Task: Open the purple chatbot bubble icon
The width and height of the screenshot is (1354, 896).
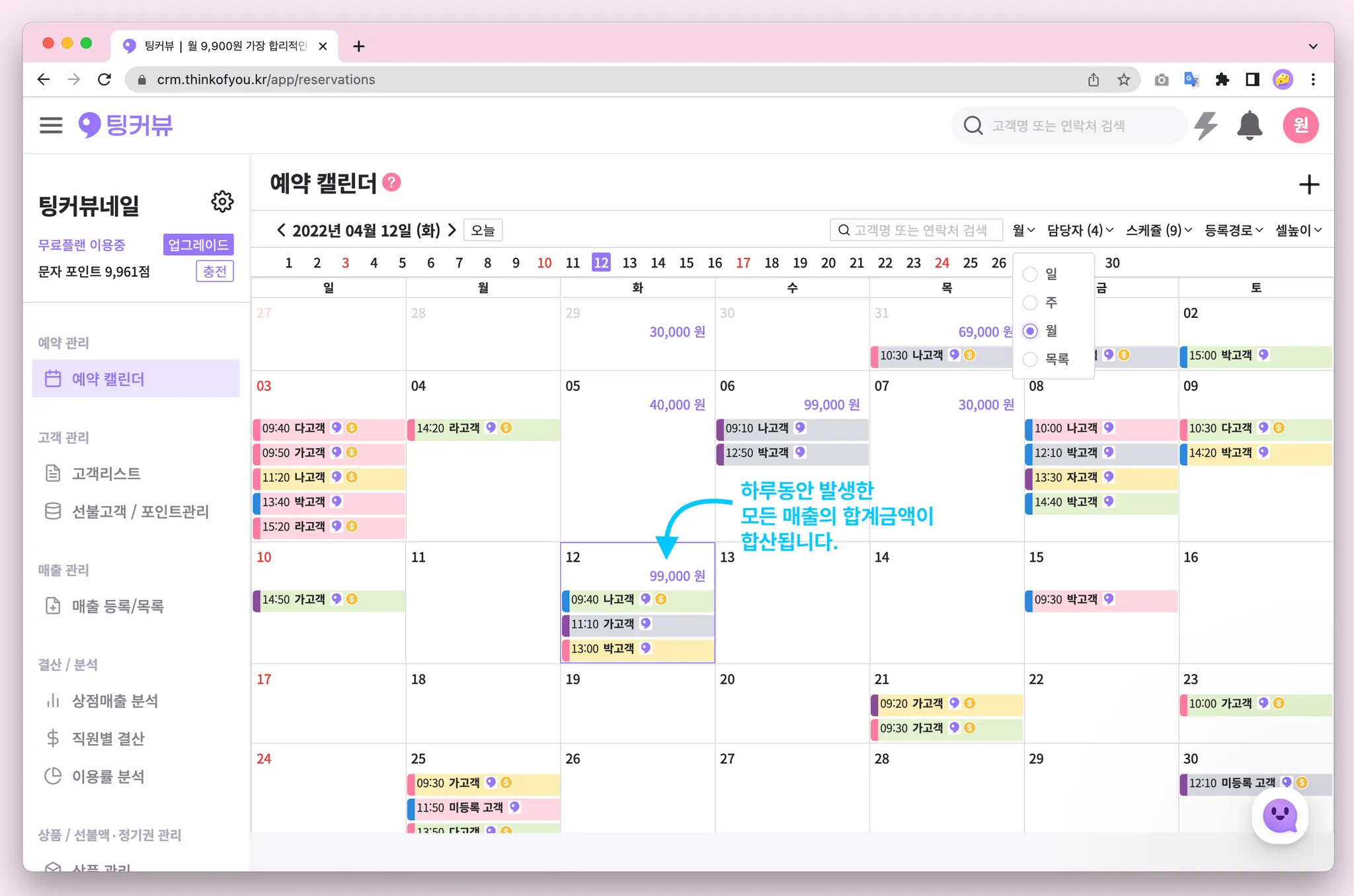Action: point(1279,816)
